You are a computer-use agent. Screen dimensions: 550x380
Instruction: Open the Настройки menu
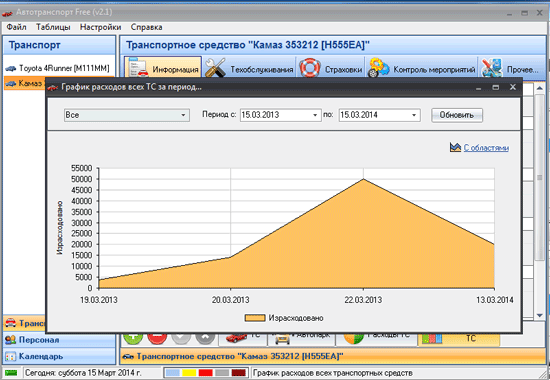[x=100, y=27]
